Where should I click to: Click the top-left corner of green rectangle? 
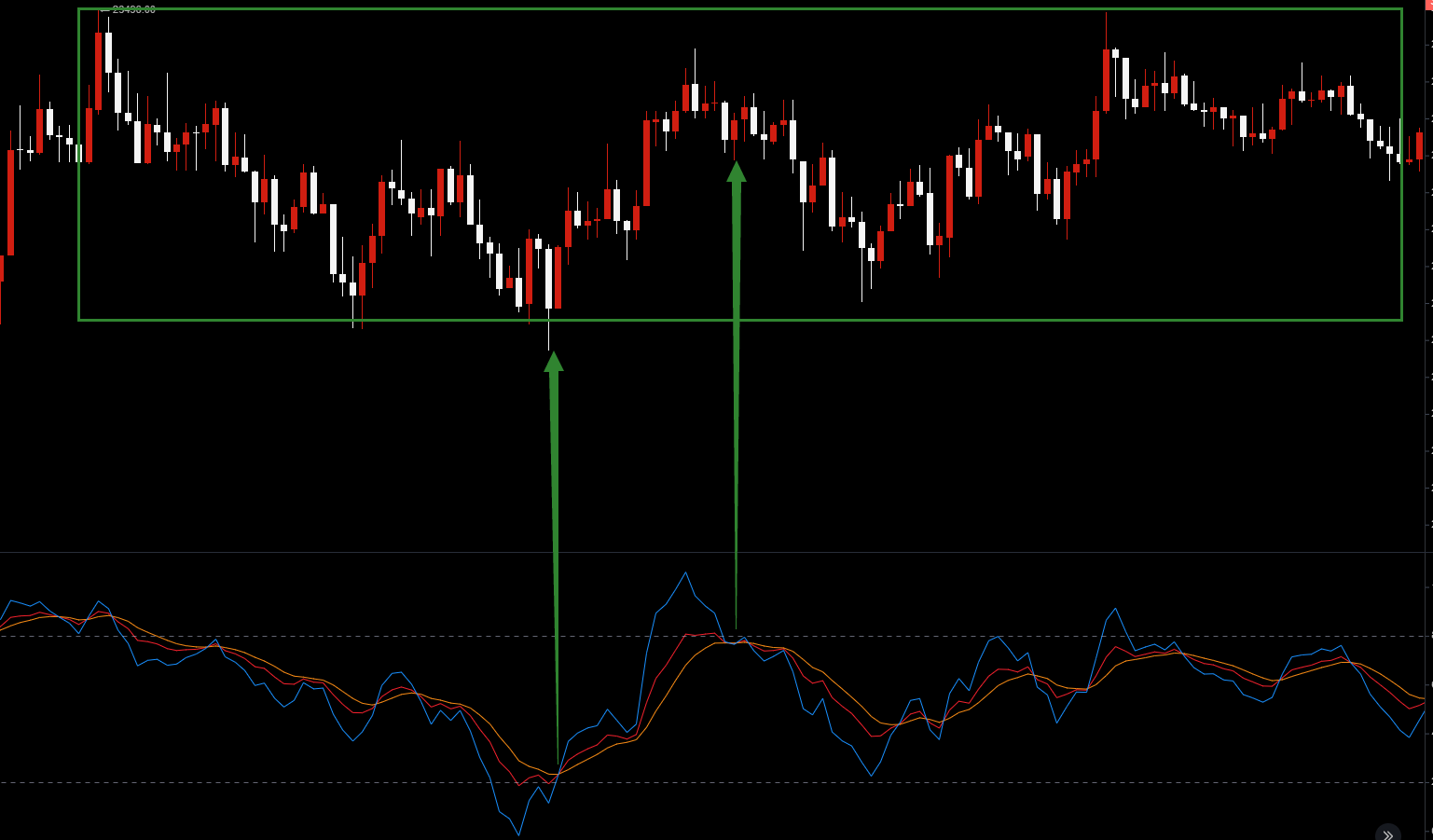[79, 9]
